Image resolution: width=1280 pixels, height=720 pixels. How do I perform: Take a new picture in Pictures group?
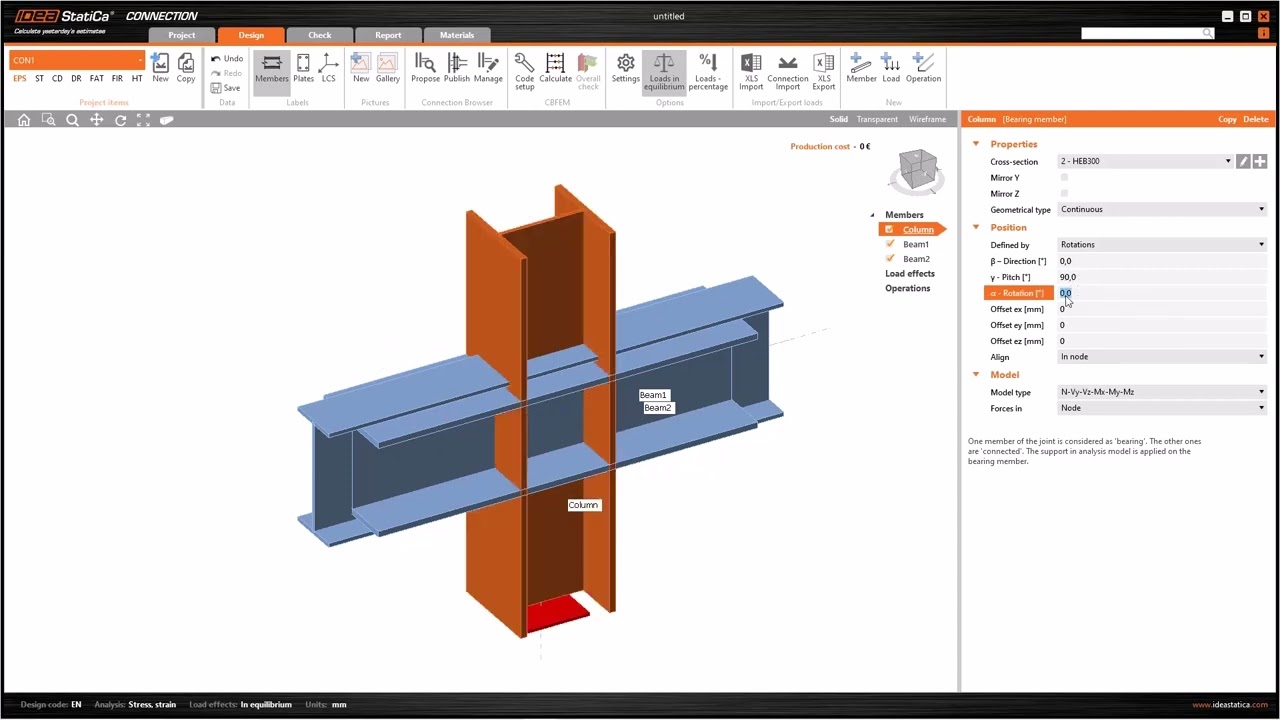tap(361, 68)
